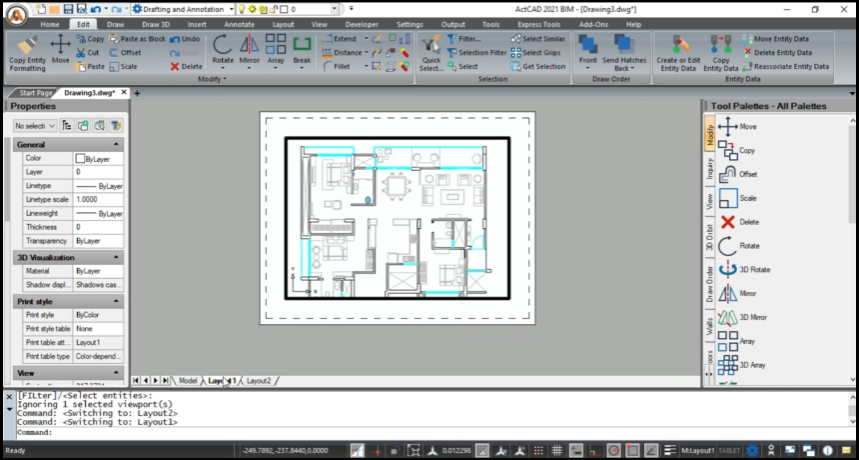
Task: Switch to the Layout2 tab
Action: pyautogui.click(x=259, y=381)
